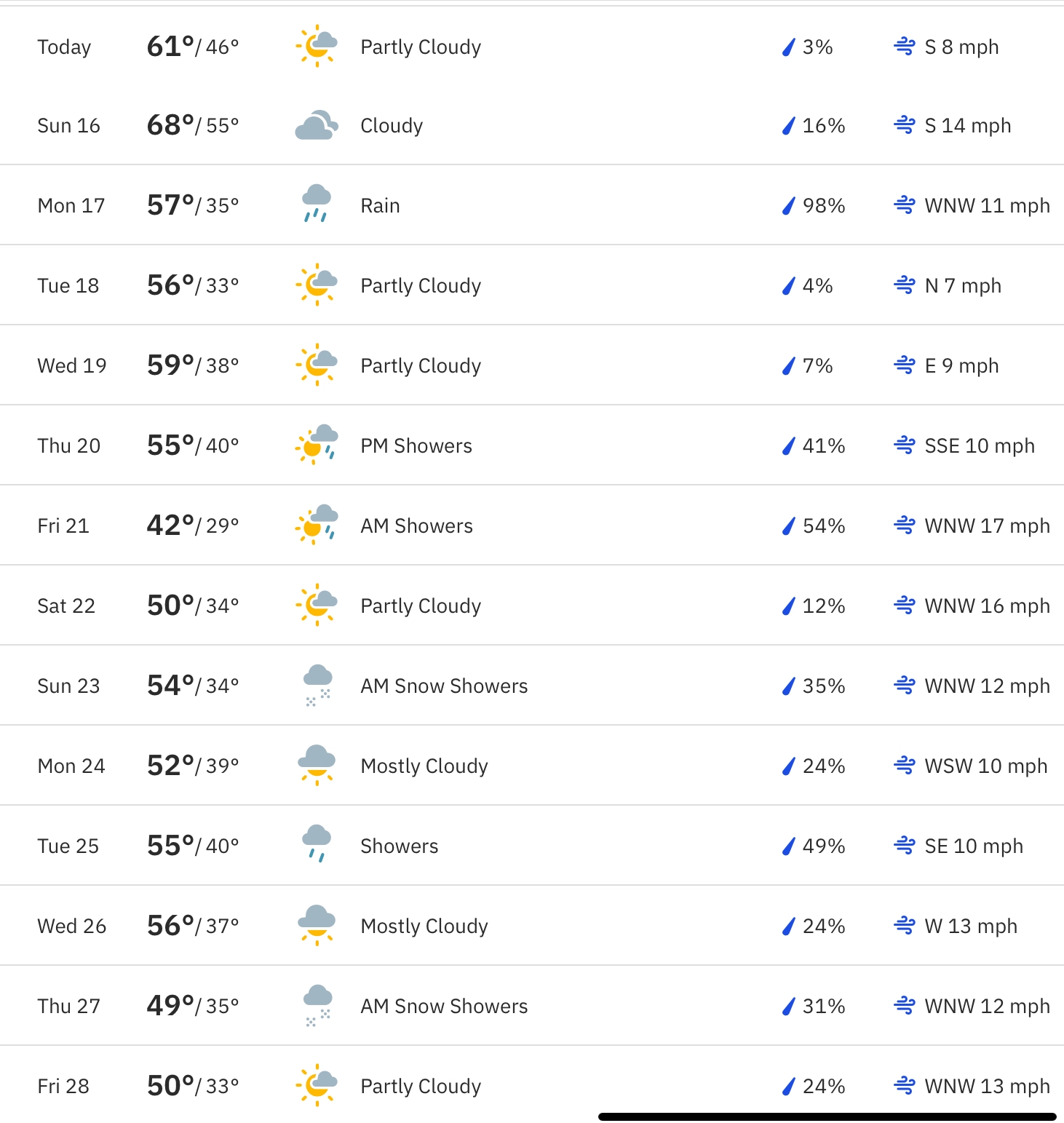Screen dimensions: 1064x1123
Task: Open the Fri 28 day label
Action: tap(63, 1086)
